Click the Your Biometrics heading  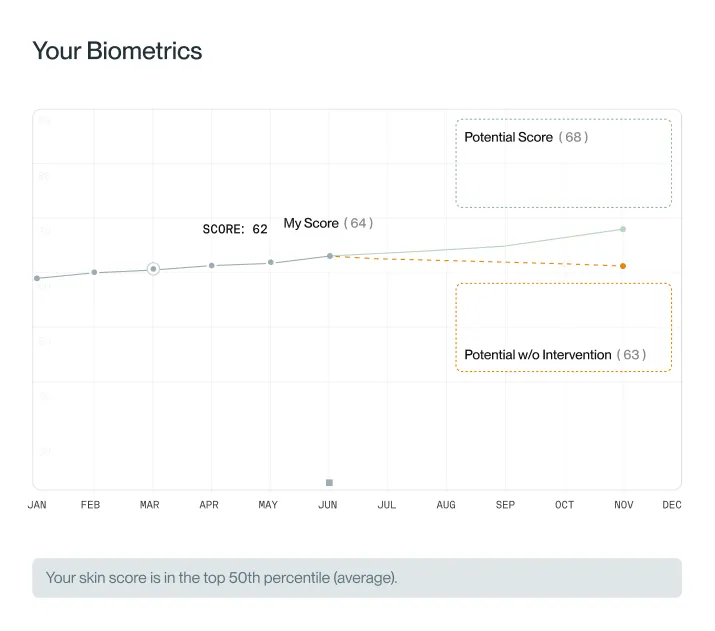[x=117, y=51]
